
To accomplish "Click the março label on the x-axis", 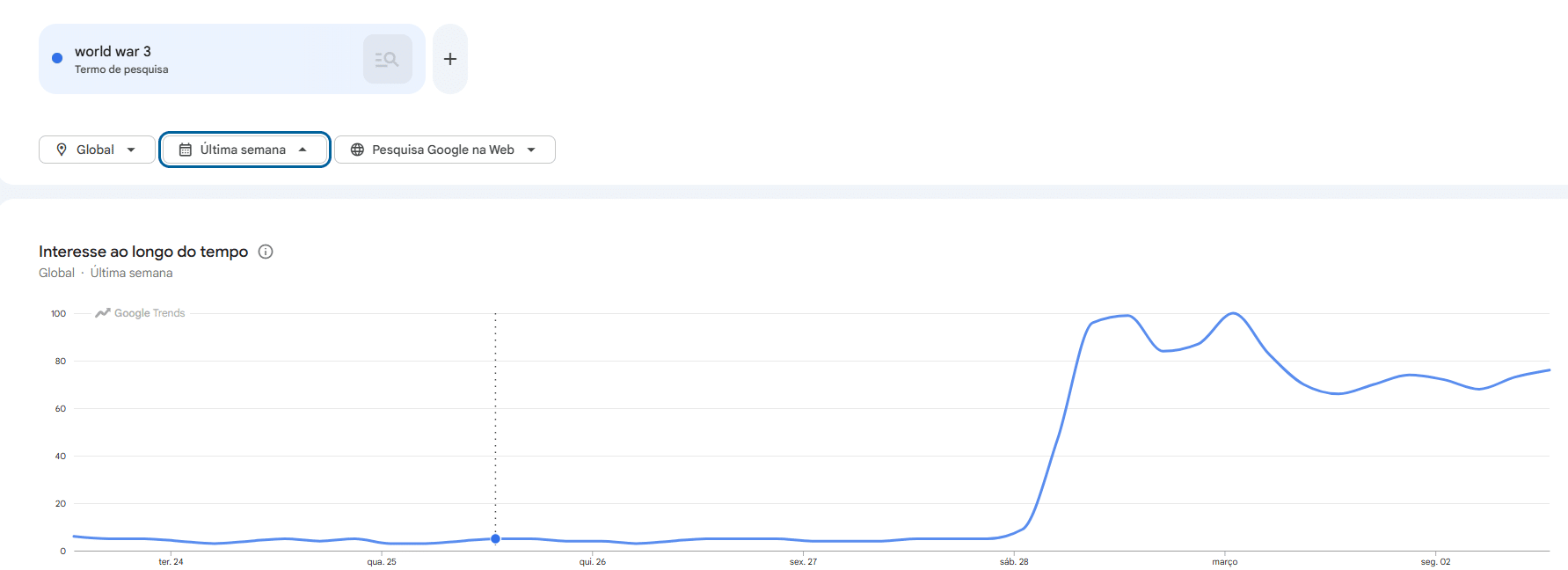I will (1224, 561).
